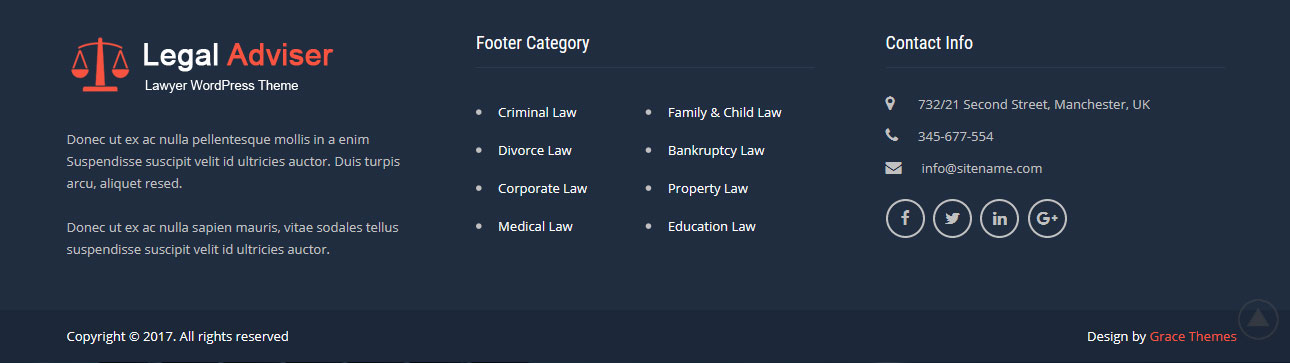Go to the Education Law category
Image resolution: width=1290 pixels, height=363 pixels.
click(712, 226)
